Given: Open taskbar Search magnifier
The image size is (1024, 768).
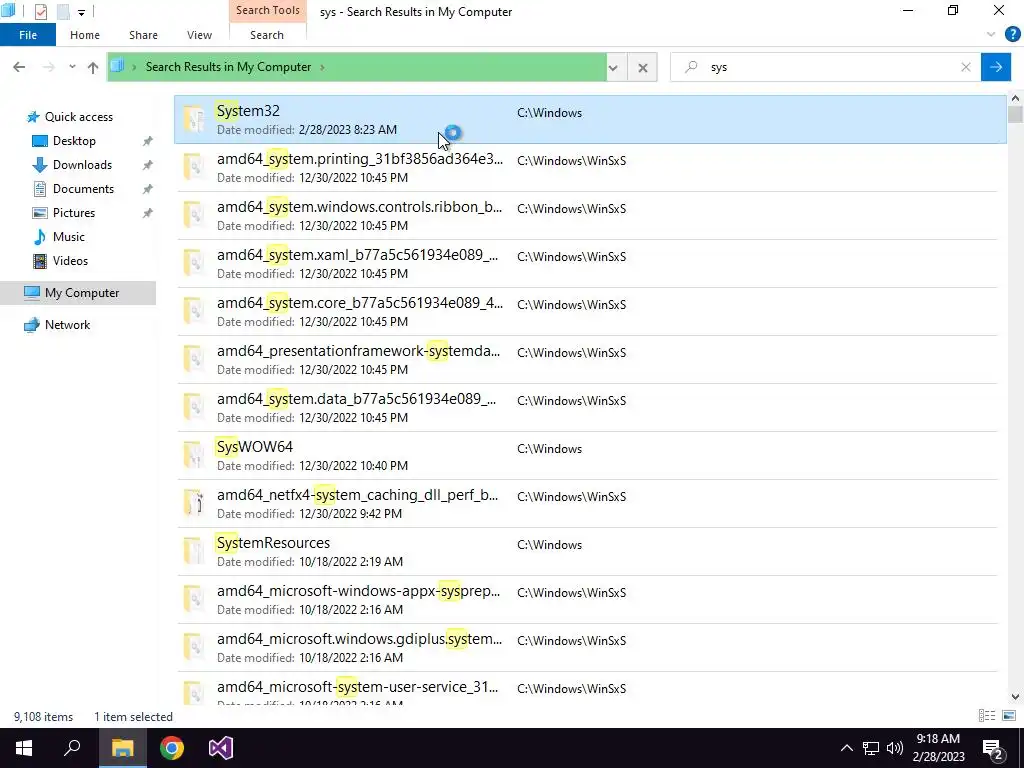Looking at the screenshot, I should pyautogui.click(x=72, y=748).
